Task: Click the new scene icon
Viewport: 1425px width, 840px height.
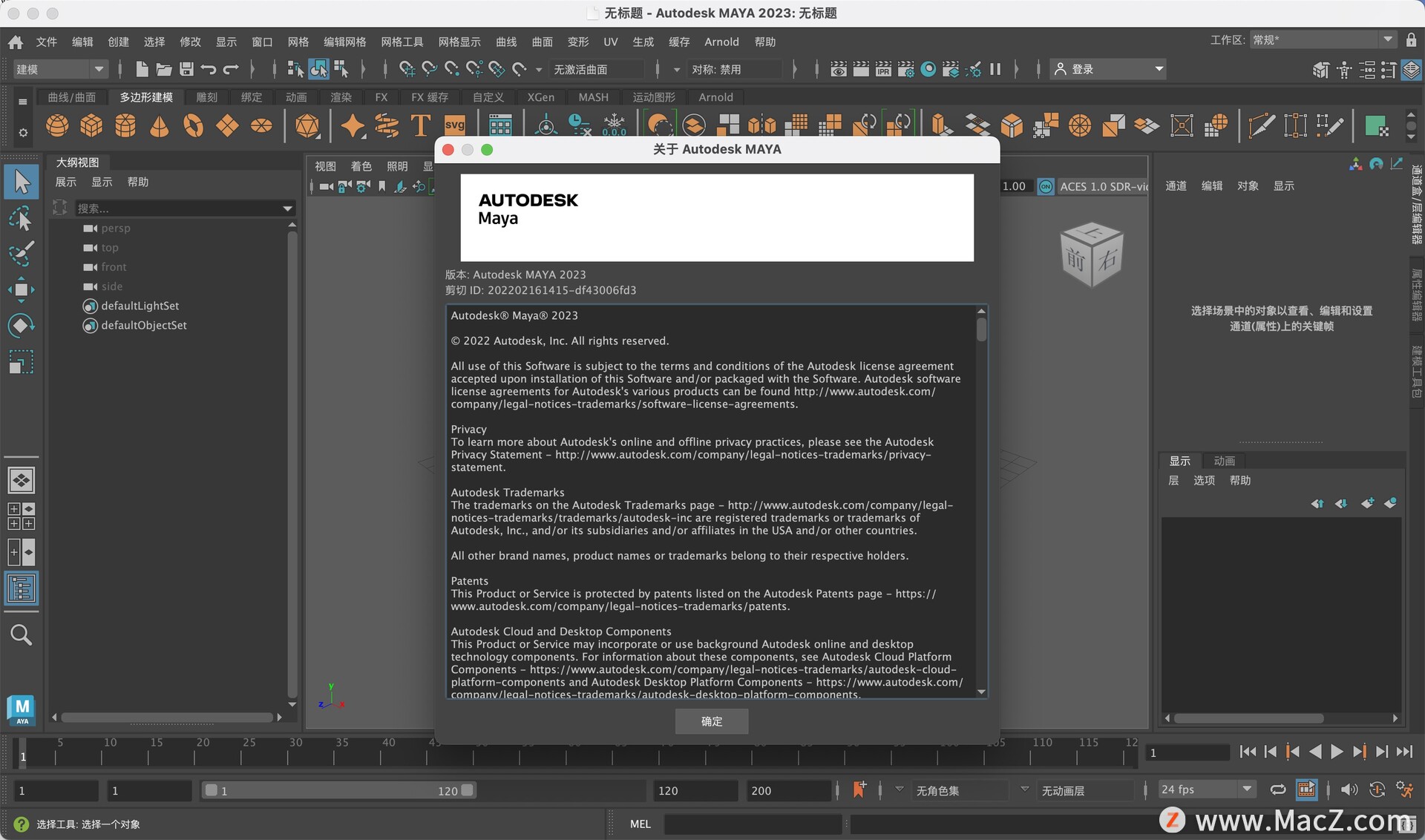Action: (x=142, y=69)
